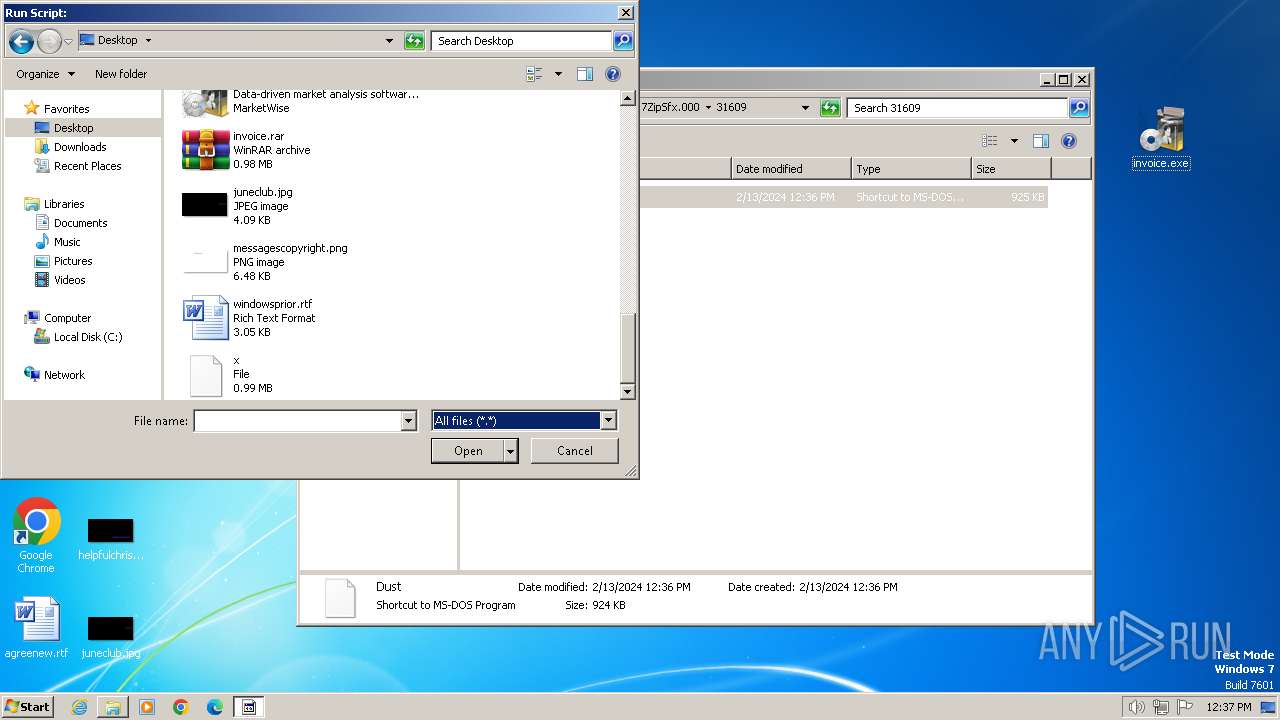Show the preview pane in Run Script dialog
Screen dimensions: 1280x720
pyautogui.click(x=585, y=74)
